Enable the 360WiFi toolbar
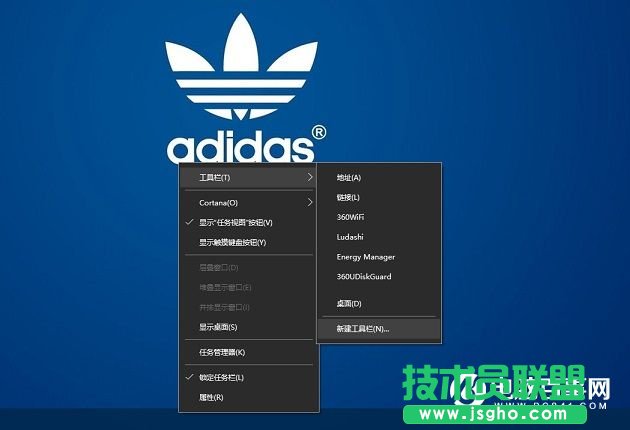The image size is (630, 430). [x=379, y=217]
